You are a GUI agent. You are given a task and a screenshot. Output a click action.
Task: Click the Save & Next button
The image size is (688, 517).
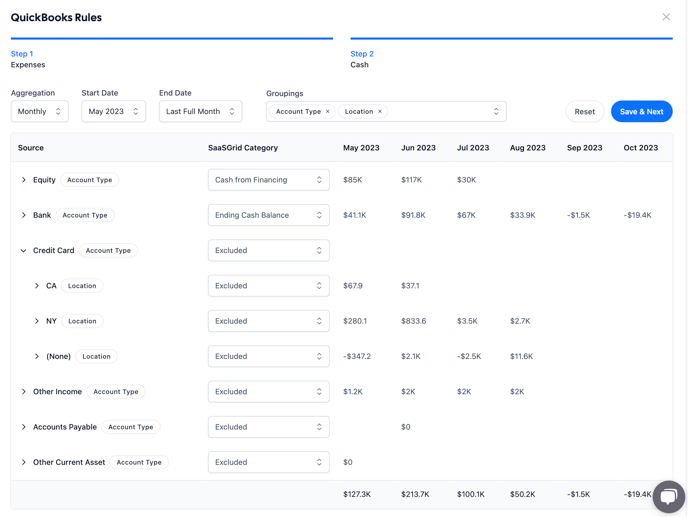coord(641,112)
